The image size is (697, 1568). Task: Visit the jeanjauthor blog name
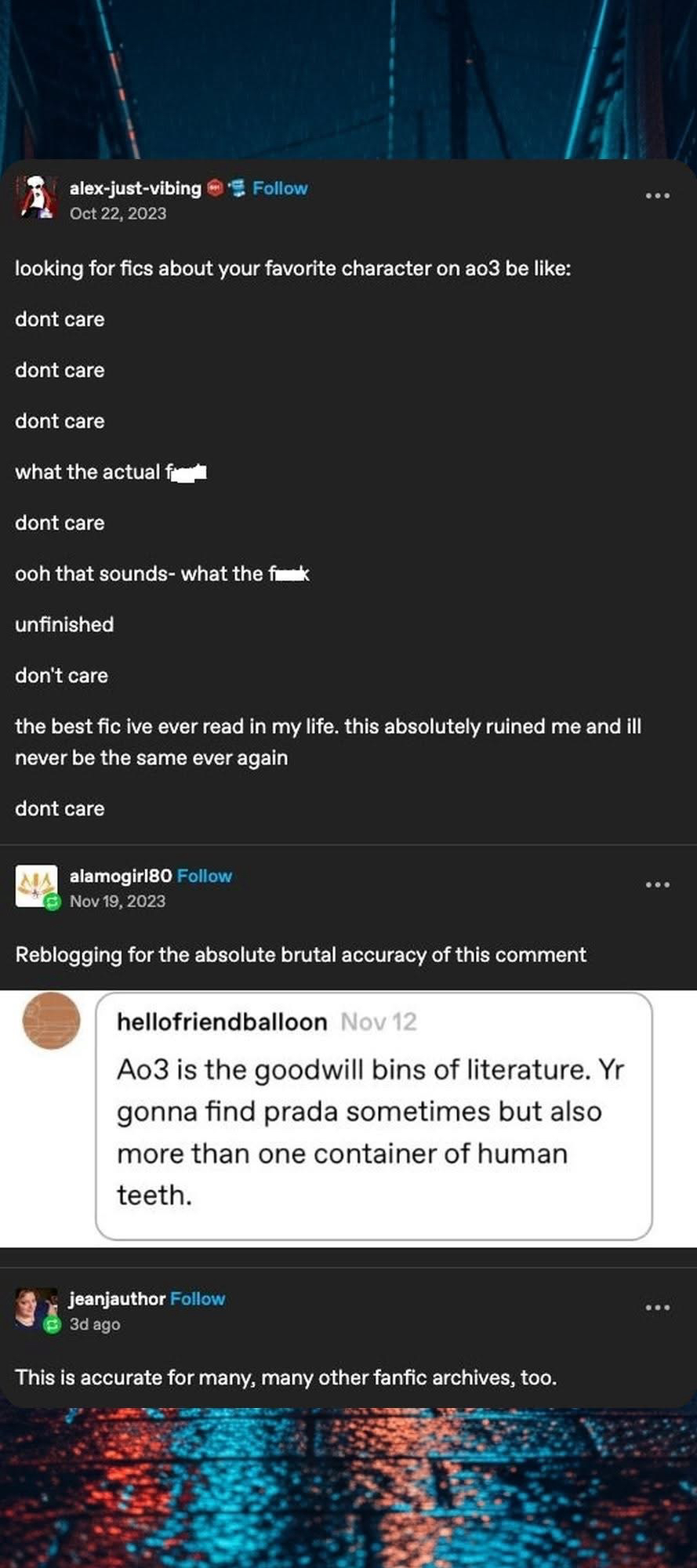coord(117,1298)
